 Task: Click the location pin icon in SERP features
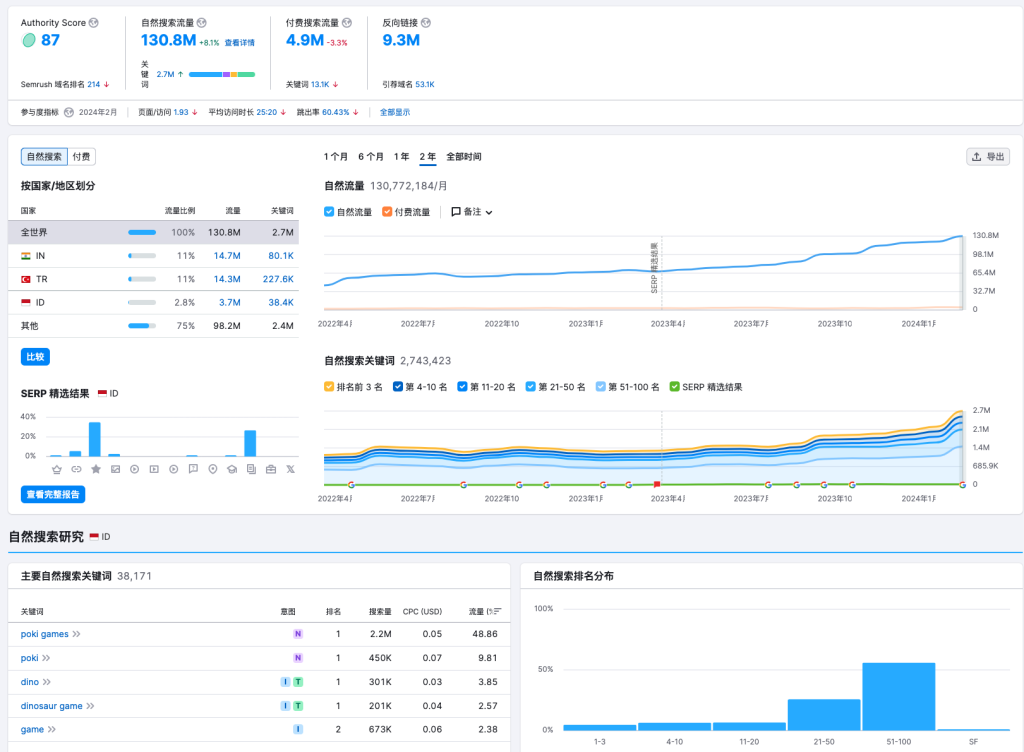tap(213, 469)
